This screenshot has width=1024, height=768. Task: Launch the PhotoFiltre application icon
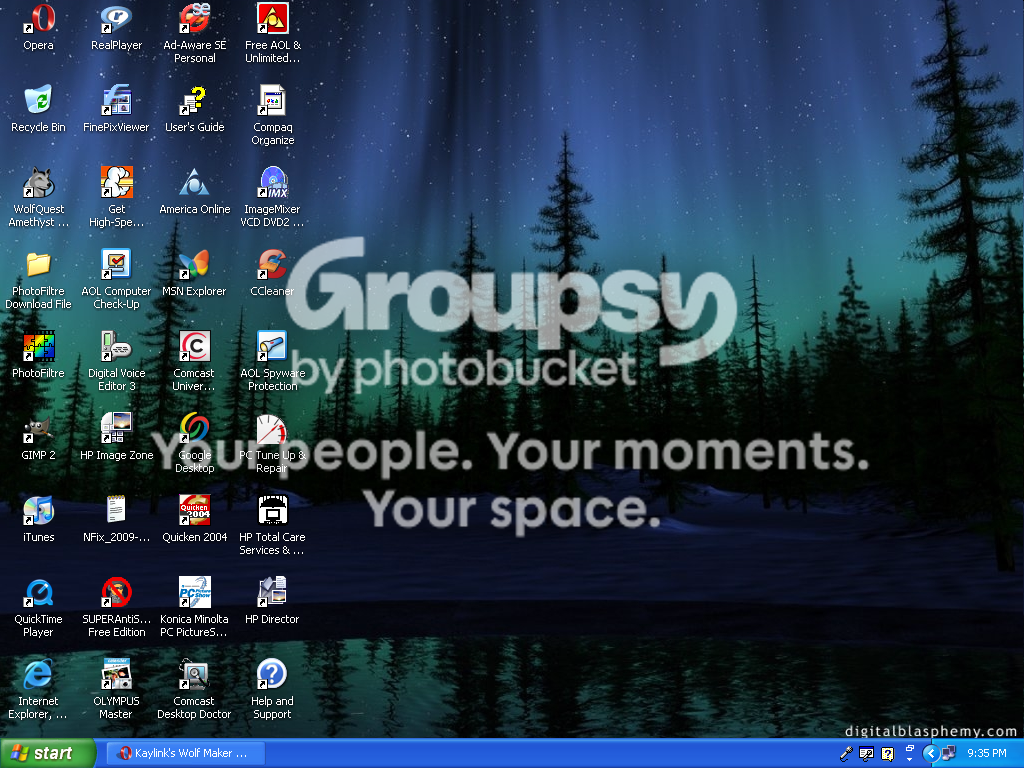(x=39, y=347)
